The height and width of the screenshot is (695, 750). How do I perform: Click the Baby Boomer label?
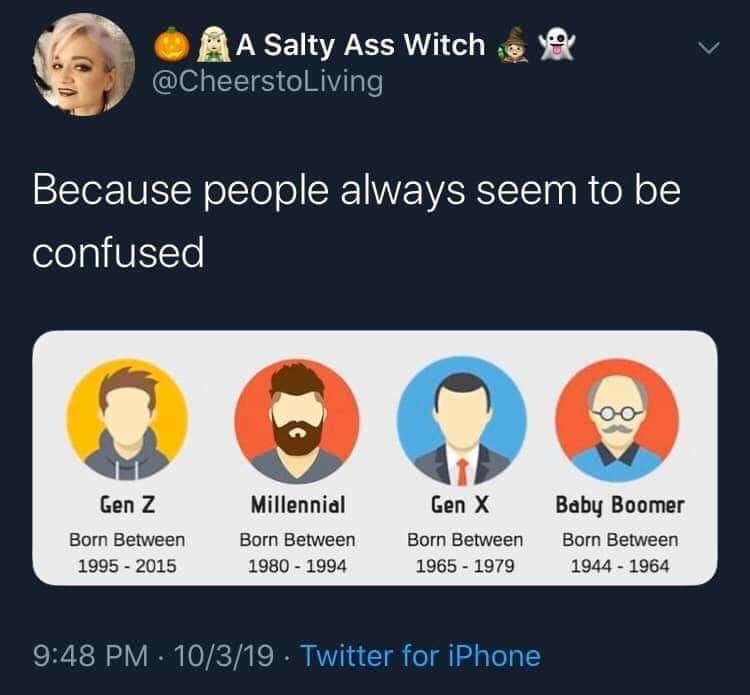(620, 506)
